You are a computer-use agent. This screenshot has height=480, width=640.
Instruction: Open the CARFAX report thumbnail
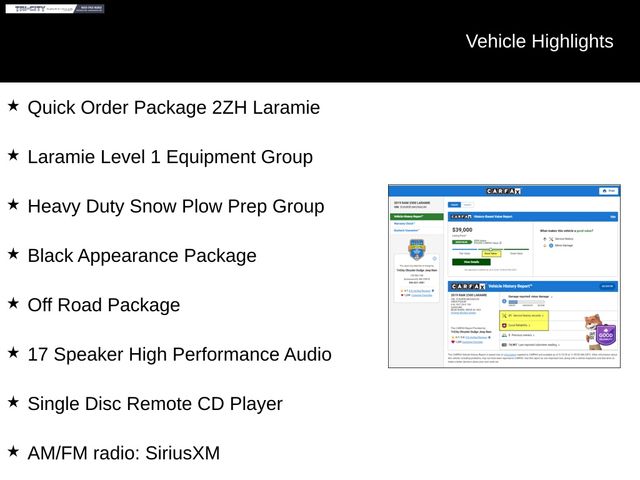(503, 275)
